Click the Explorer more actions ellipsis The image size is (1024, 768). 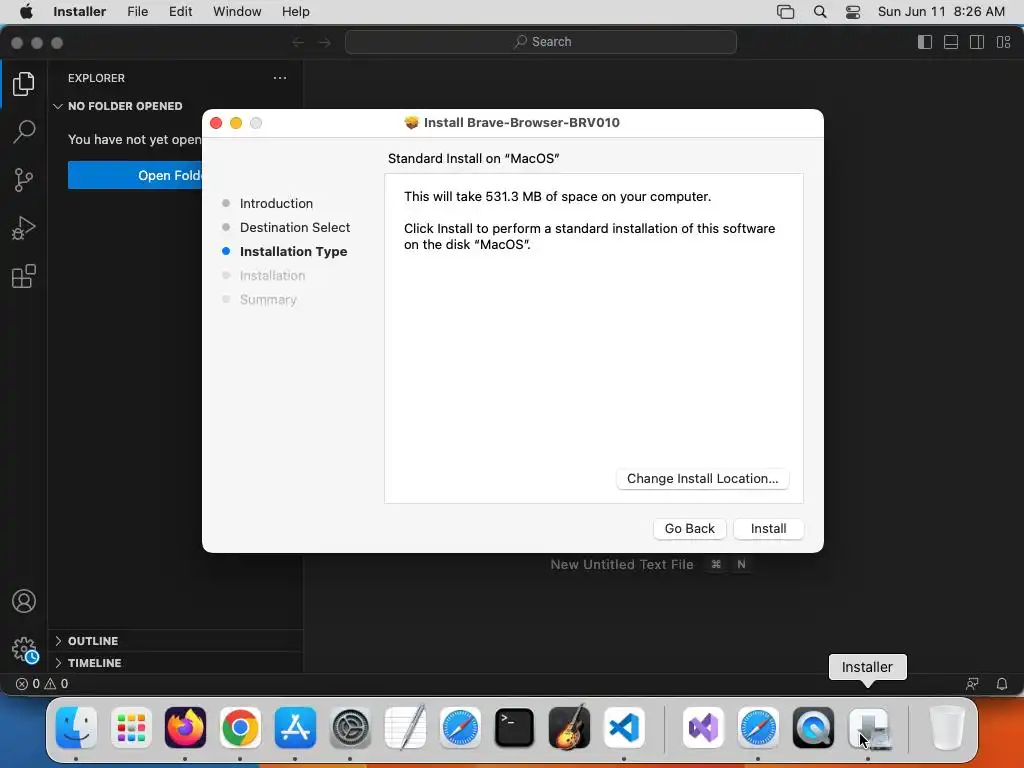coord(280,78)
